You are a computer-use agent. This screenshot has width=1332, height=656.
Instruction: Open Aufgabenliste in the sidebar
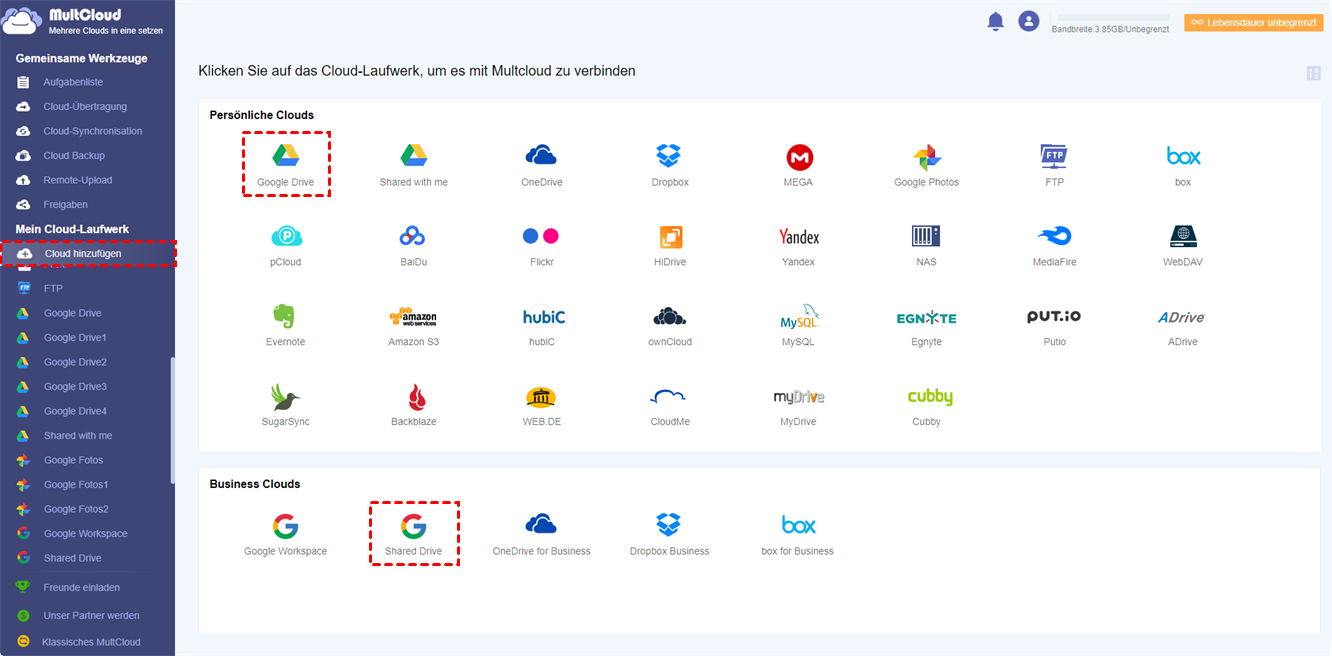73,82
